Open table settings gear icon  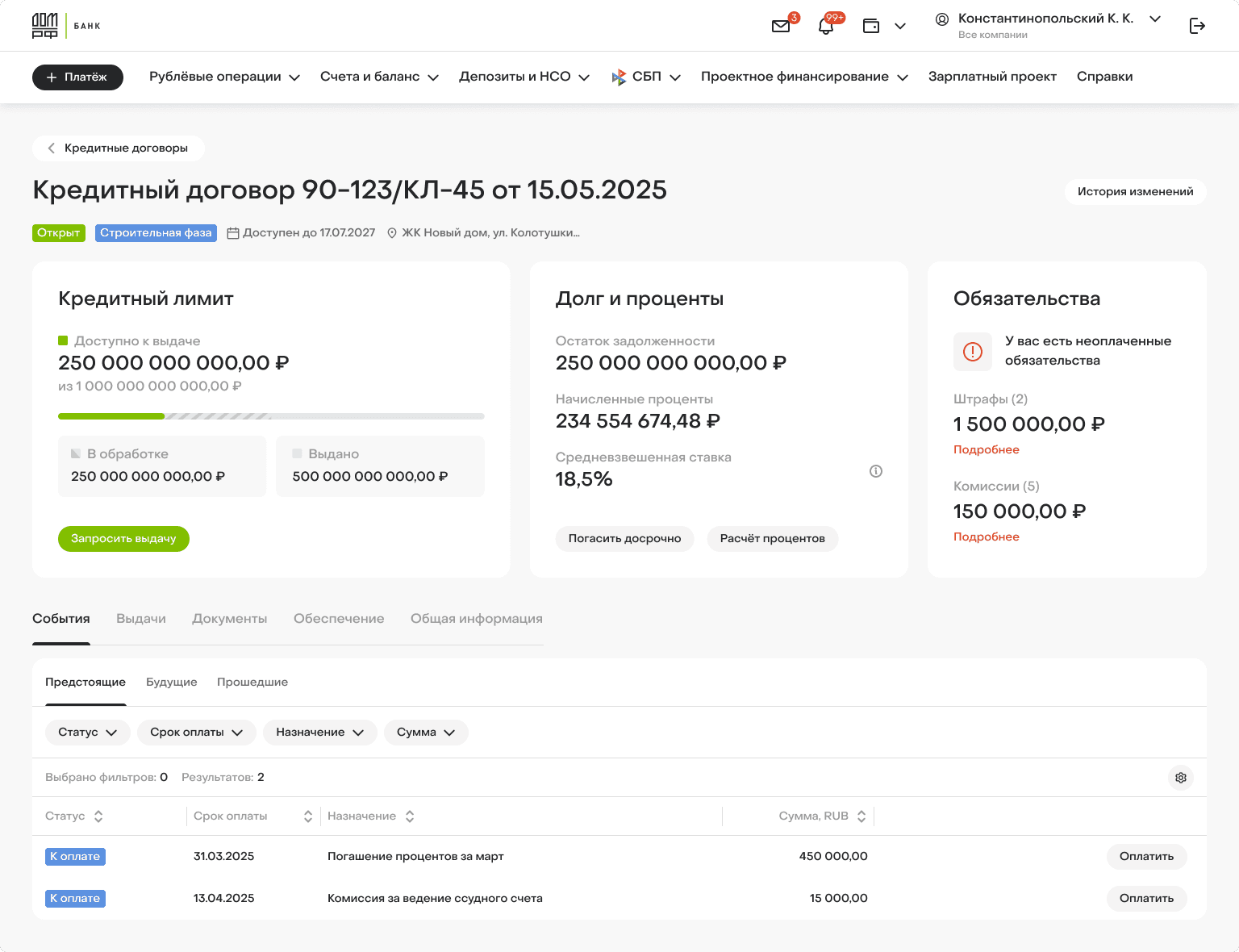tap(1181, 778)
